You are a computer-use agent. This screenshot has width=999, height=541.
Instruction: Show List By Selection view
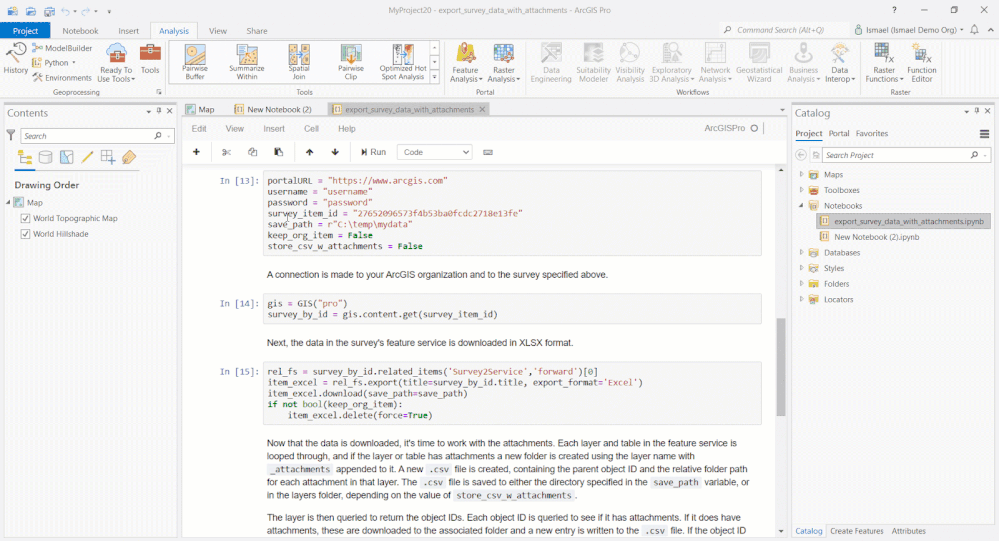coord(66,157)
